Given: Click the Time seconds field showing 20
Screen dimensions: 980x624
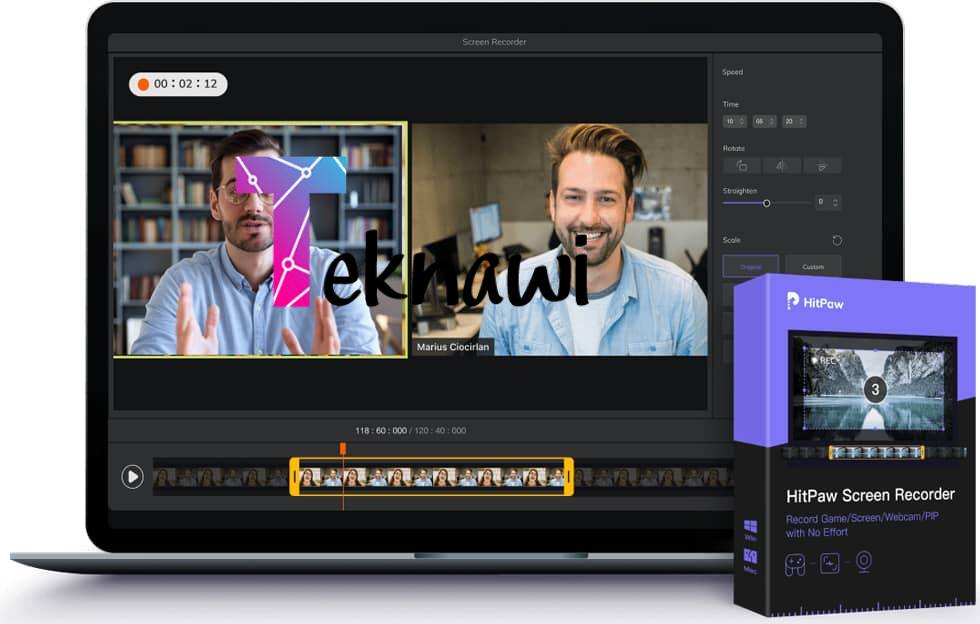Looking at the screenshot, I should [794, 121].
